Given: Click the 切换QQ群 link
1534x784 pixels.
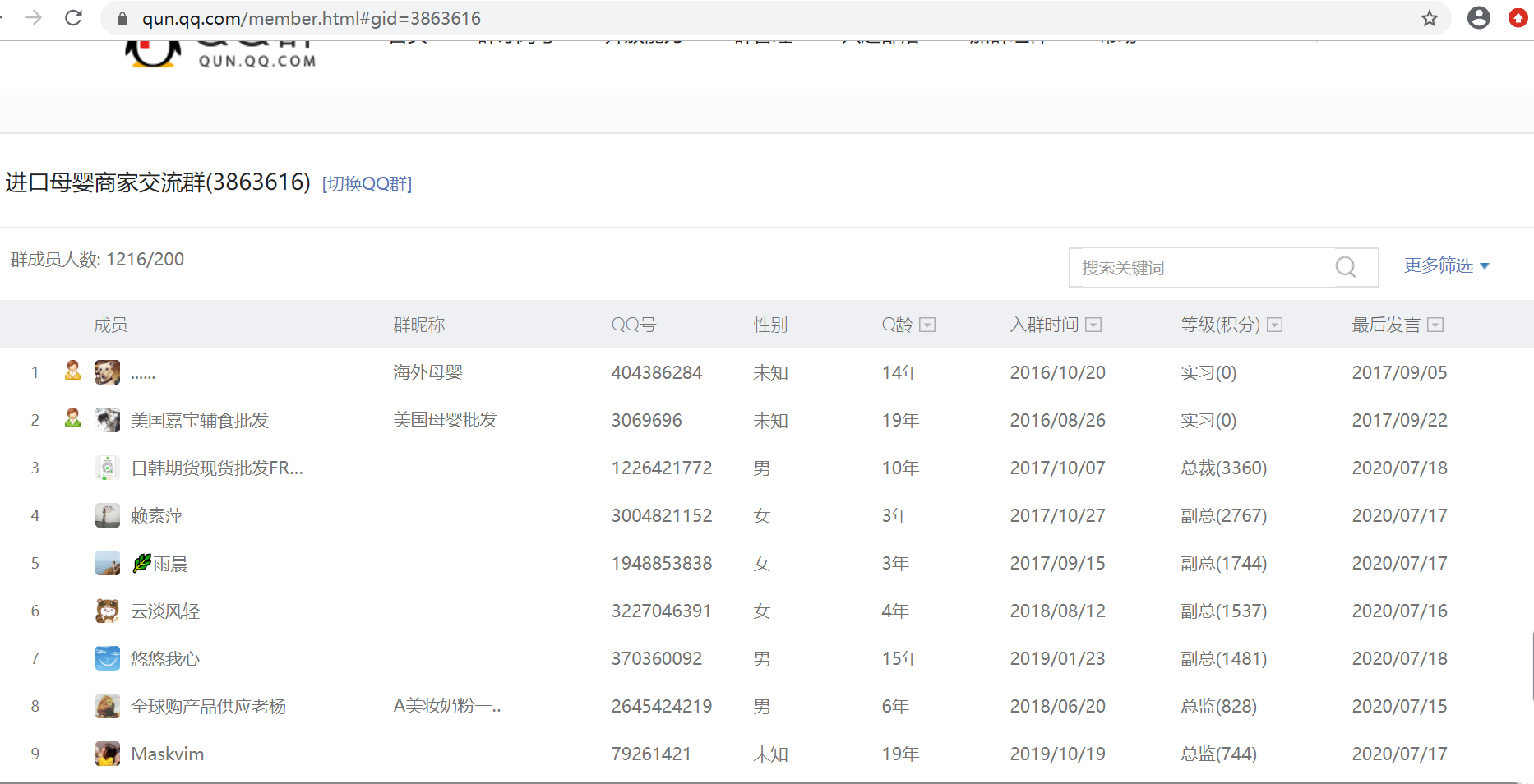Looking at the screenshot, I should 367,183.
